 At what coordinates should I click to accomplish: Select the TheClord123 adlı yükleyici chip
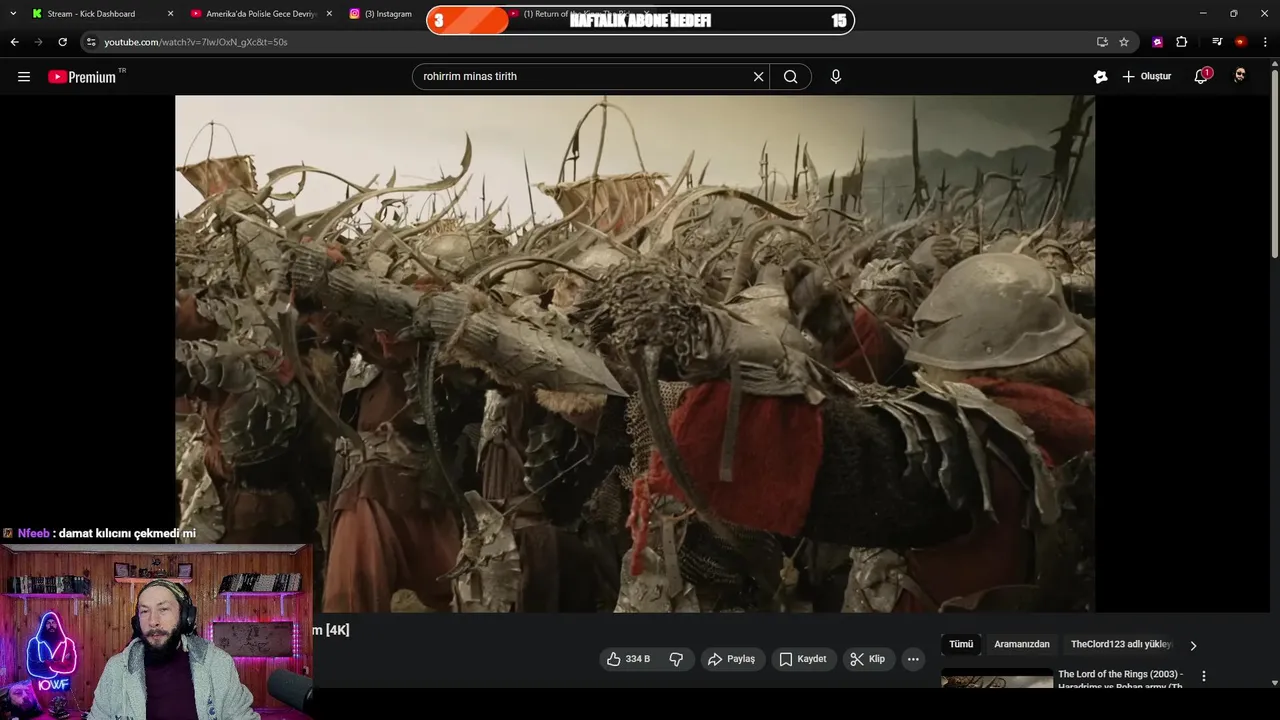click(1121, 645)
